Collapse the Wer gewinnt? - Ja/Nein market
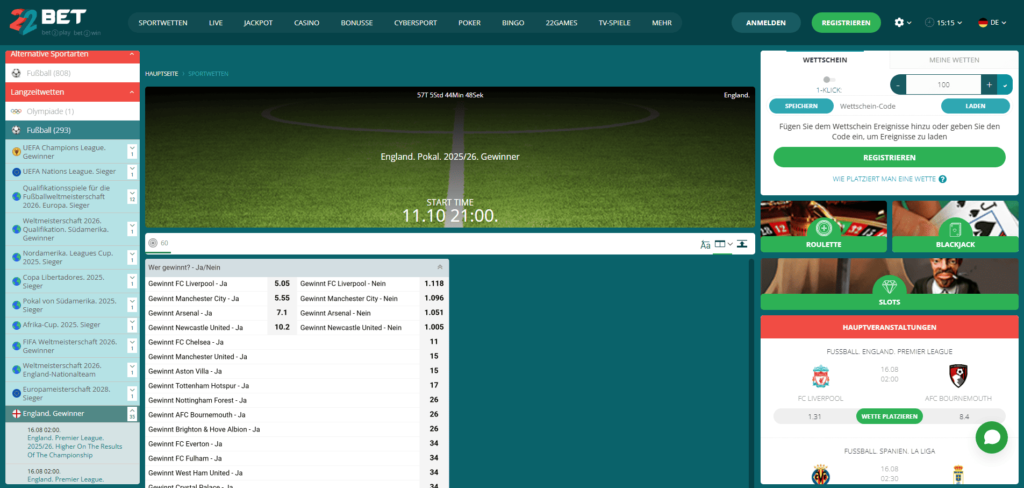 pyautogui.click(x=440, y=267)
